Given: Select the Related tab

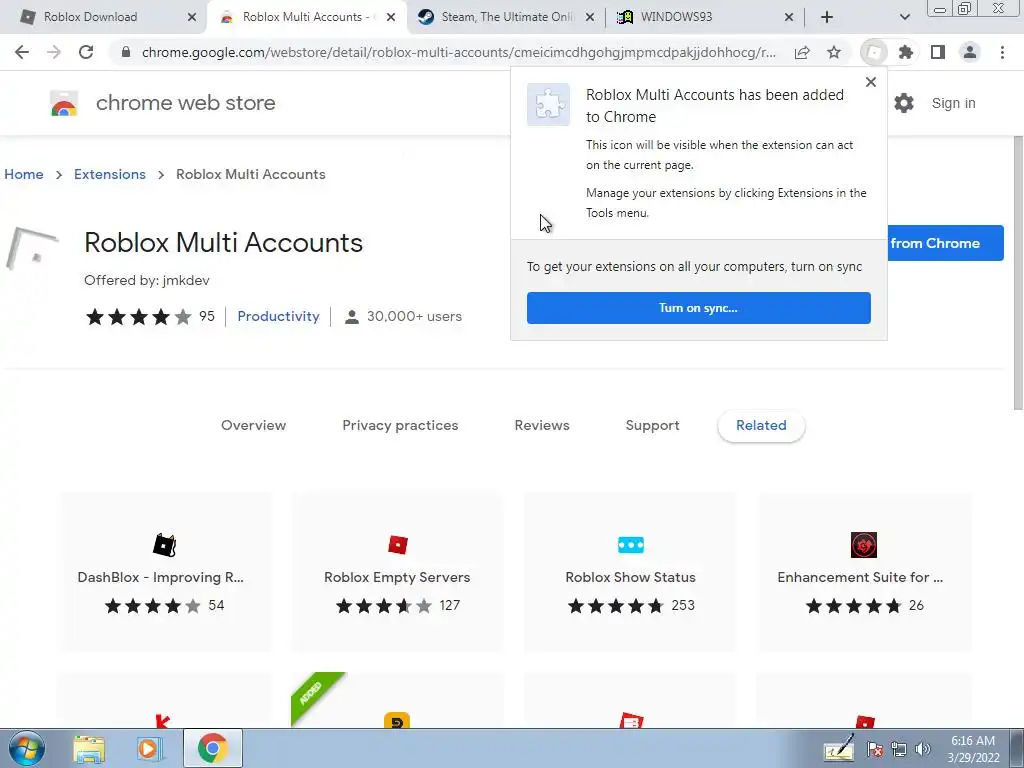Looking at the screenshot, I should point(761,425).
